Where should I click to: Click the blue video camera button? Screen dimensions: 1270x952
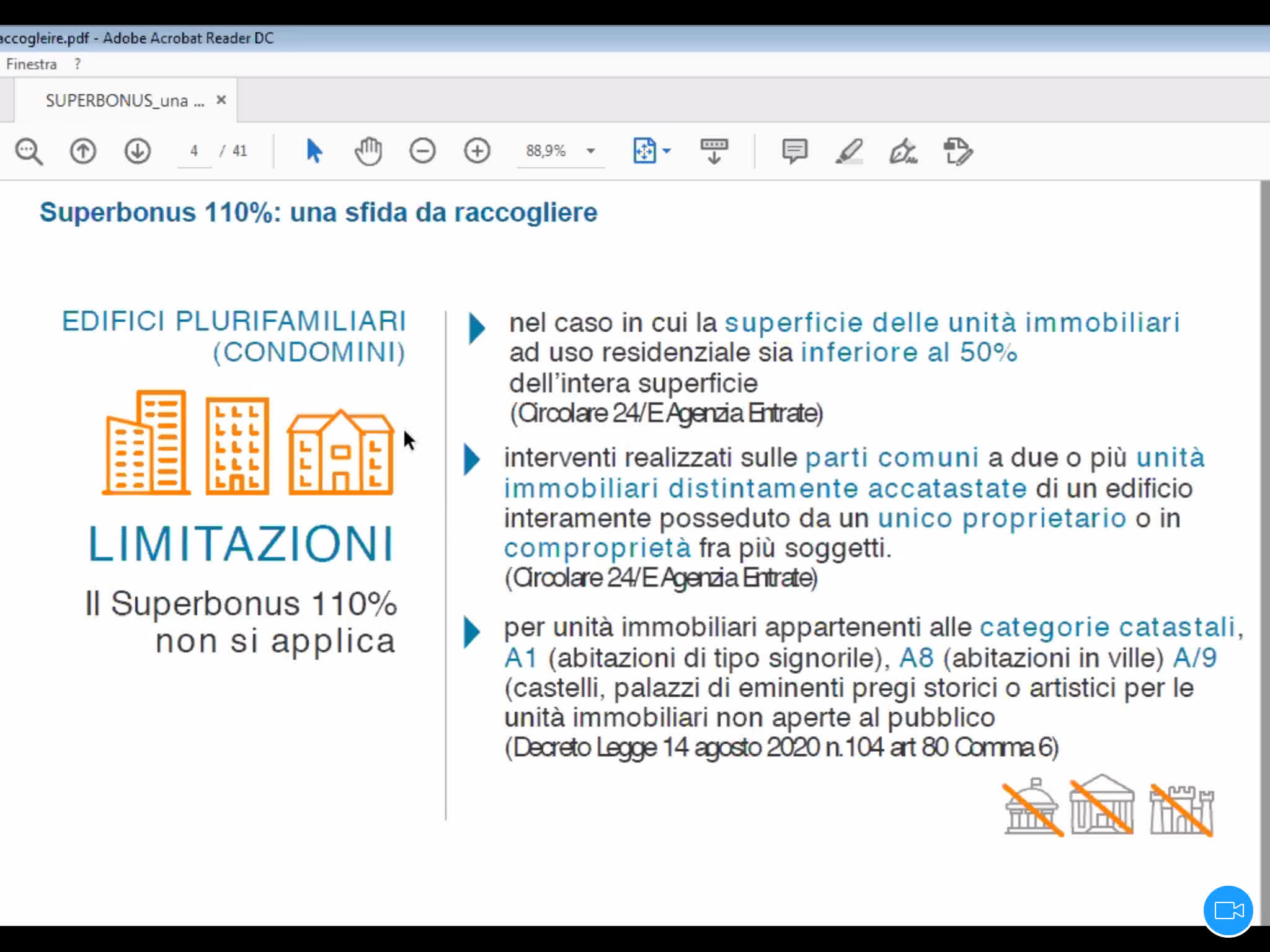pyautogui.click(x=1228, y=910)
